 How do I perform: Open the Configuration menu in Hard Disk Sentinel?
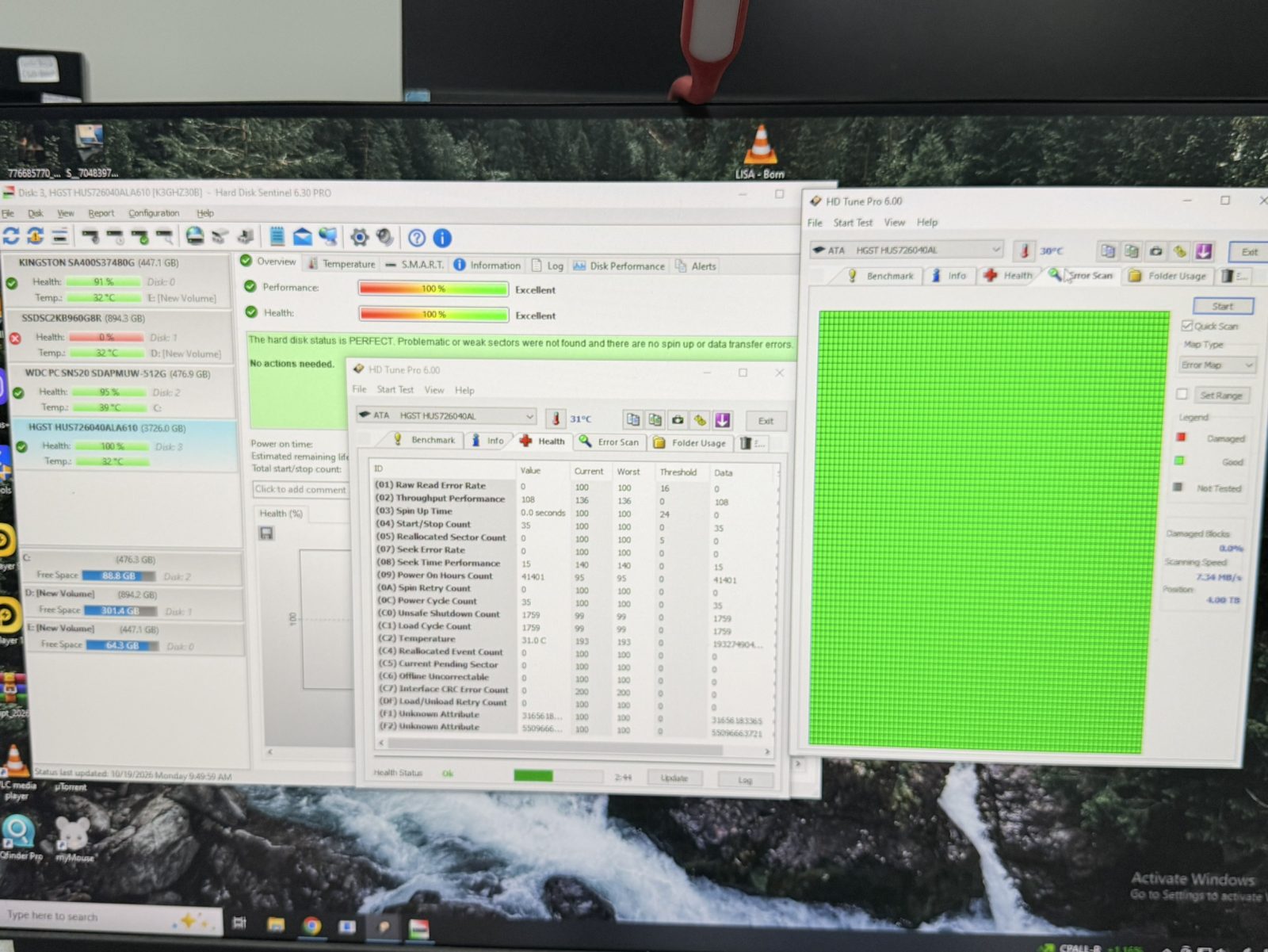(x=154, y=213)
